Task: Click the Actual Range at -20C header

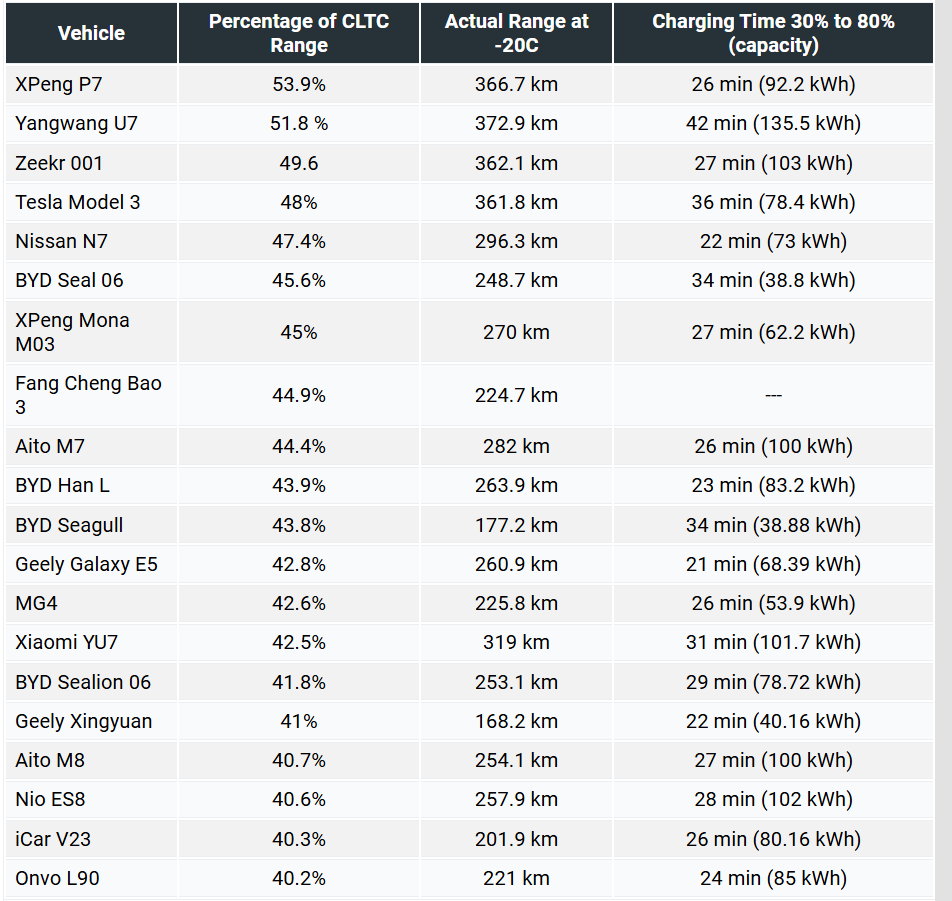Action: (x=516, y=33)
